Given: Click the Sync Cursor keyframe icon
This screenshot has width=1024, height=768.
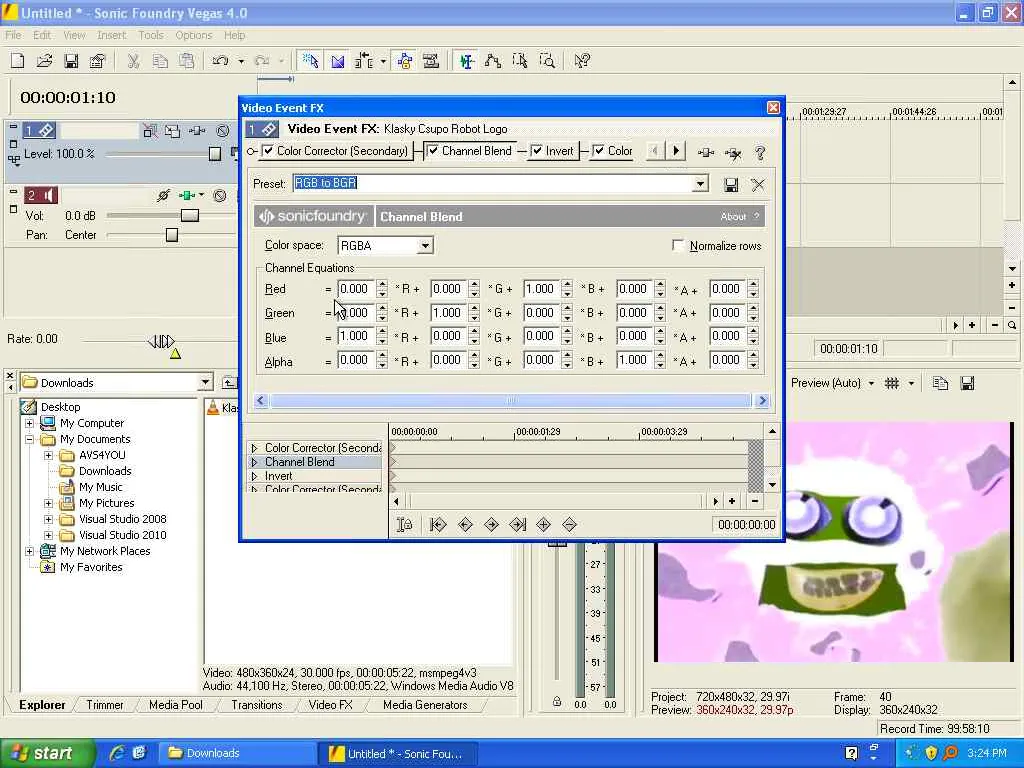Looking at the screenshot, I should tap(404, 524).
